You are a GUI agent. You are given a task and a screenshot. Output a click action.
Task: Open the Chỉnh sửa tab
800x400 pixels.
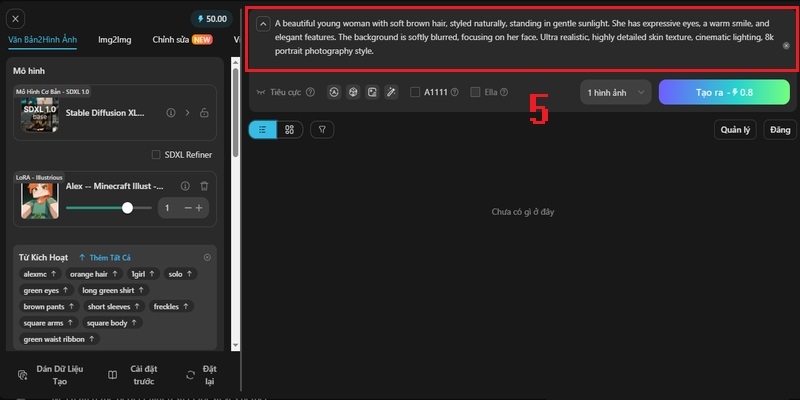pyautogui.click(x=182, y=39)
